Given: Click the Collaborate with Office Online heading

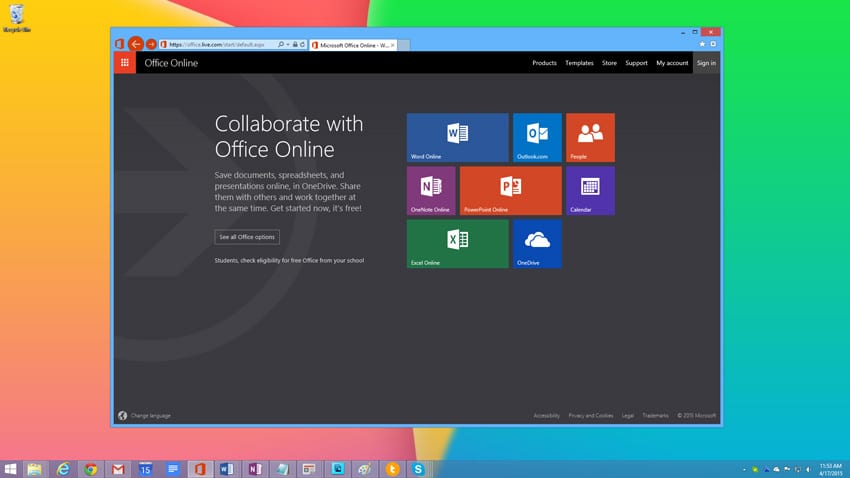Looking at the screenshot, I should [x=289, y=137].
